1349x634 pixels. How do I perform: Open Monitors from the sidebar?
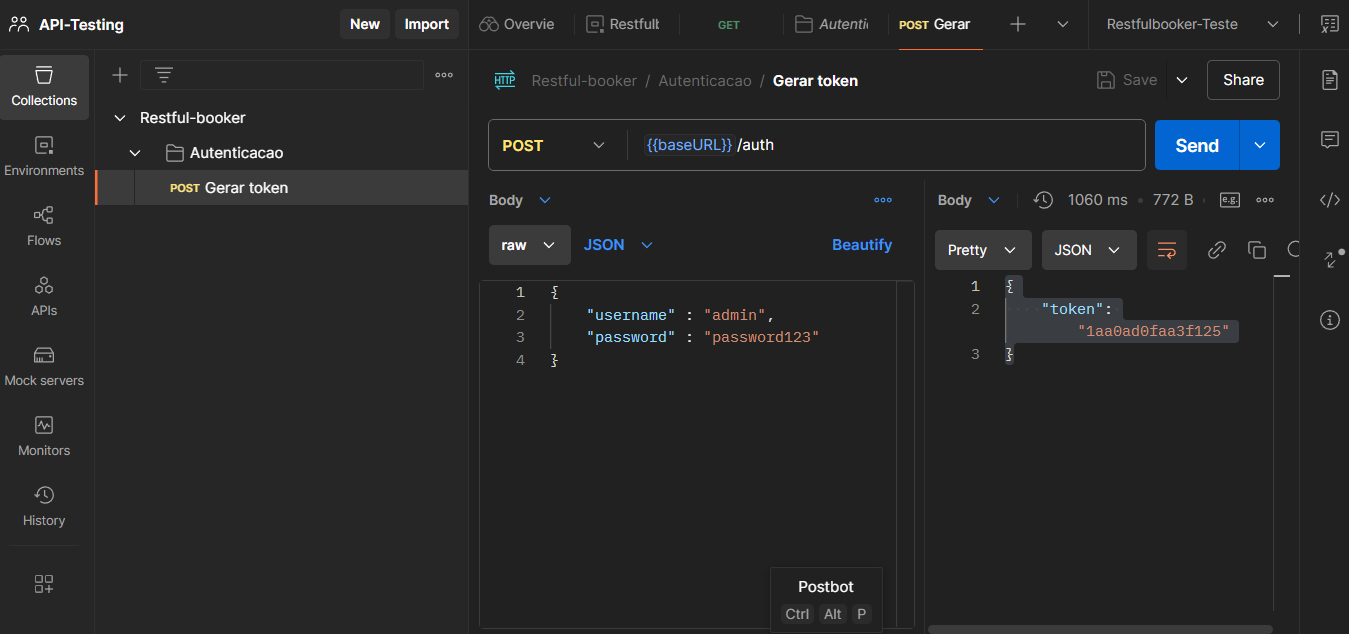[44, 436]
